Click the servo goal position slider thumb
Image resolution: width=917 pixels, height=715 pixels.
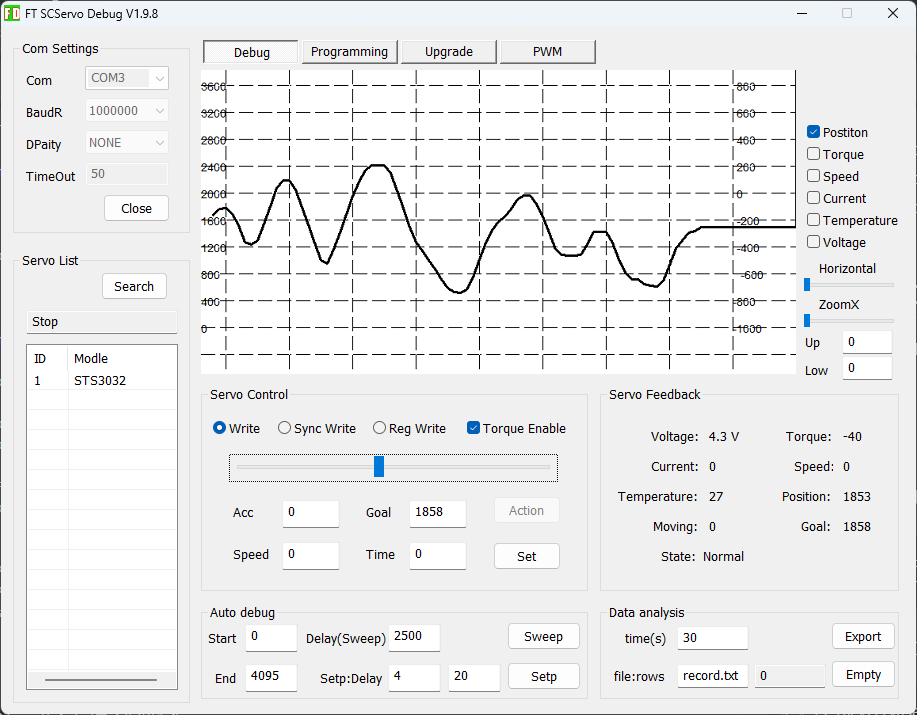[x=379, y=467]
